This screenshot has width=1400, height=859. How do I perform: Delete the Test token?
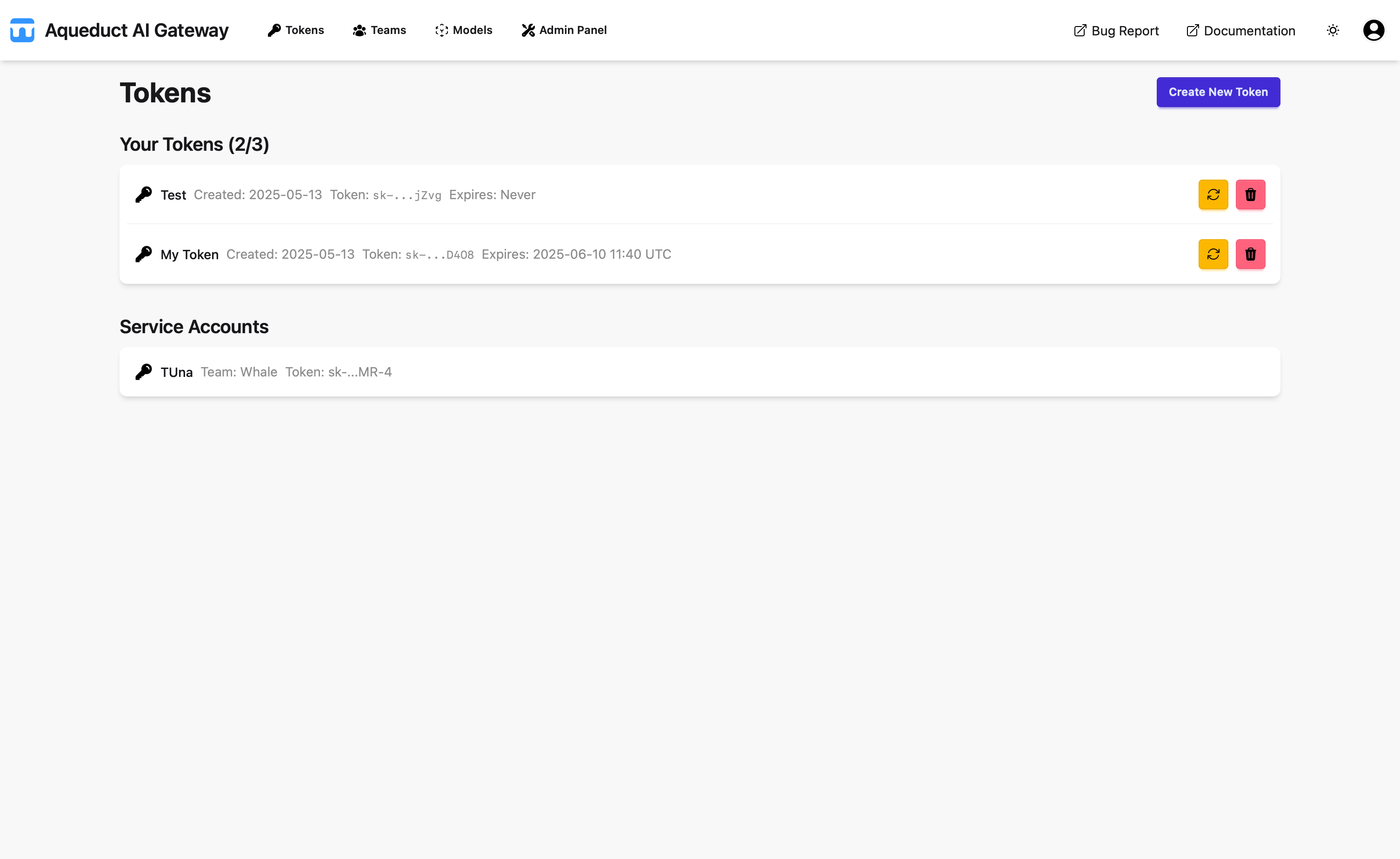click(1250, 195)
